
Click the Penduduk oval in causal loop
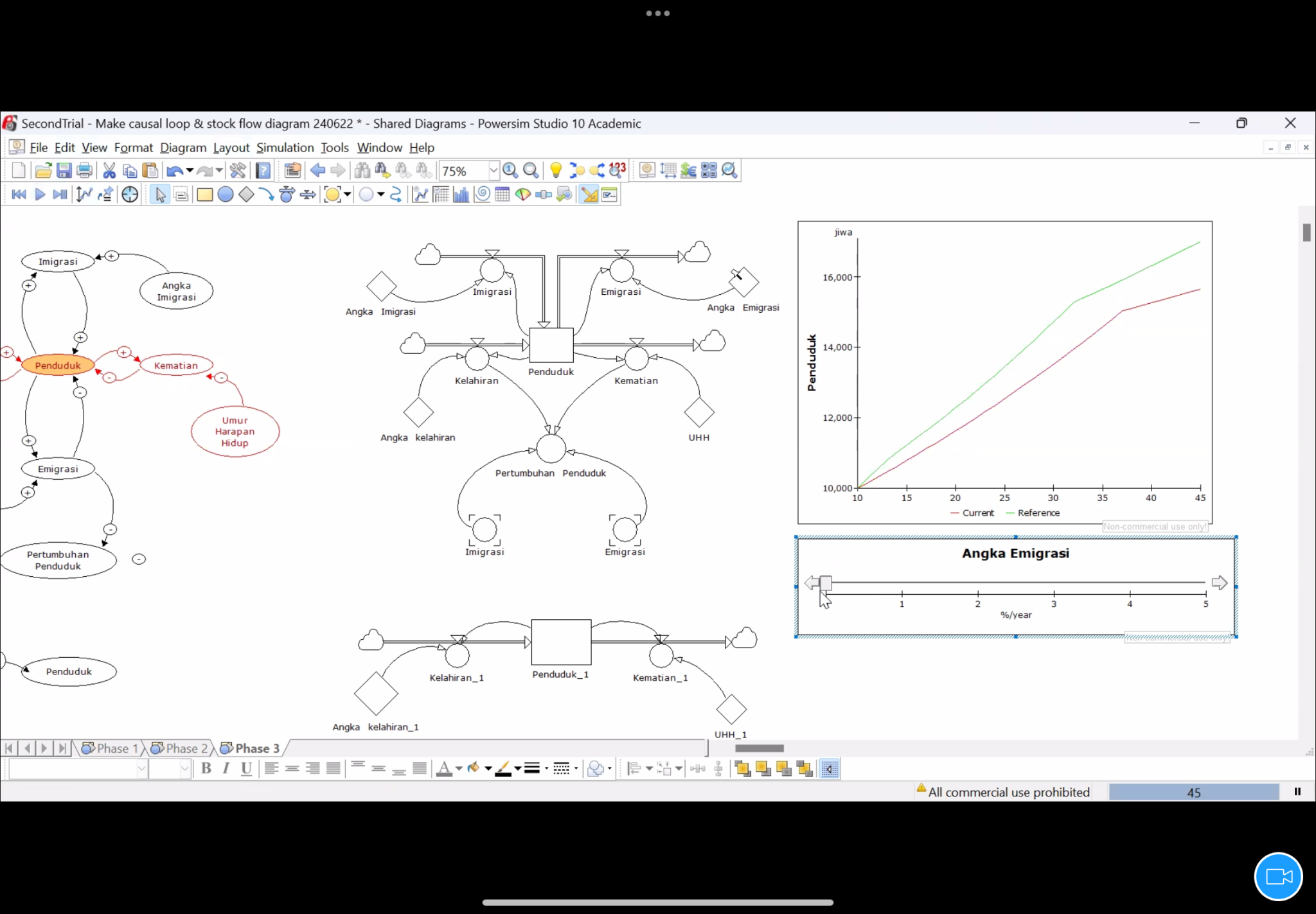click(x=58, y=365)
